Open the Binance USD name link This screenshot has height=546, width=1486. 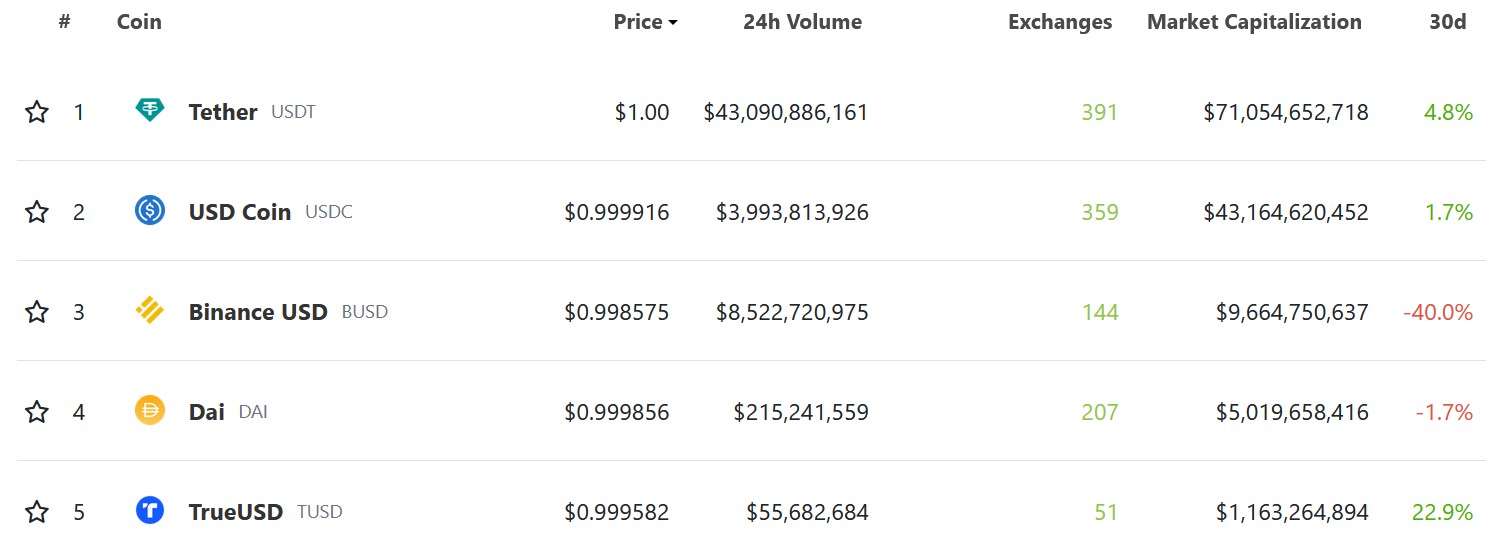[258, 312]
